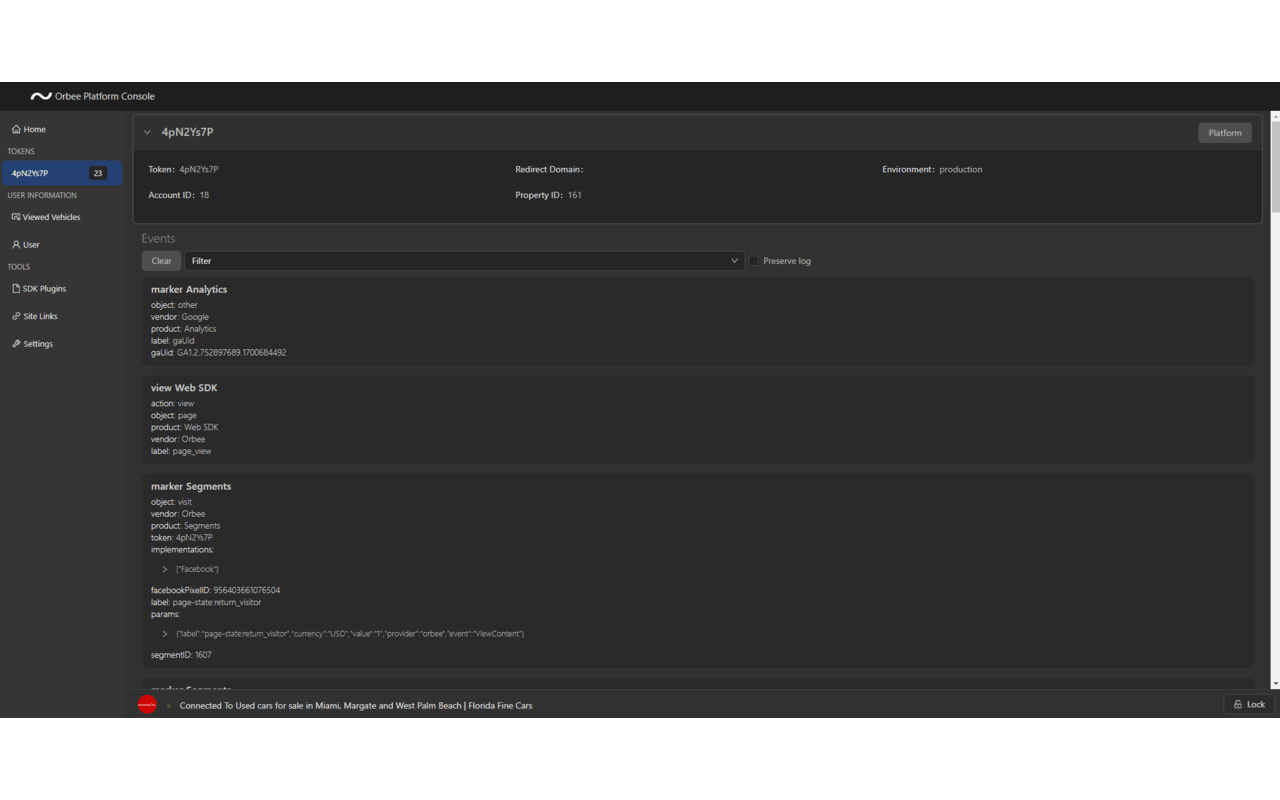Click the Events section heading
This screenshot has height=800, width=1280.
(x=158, y=238)
